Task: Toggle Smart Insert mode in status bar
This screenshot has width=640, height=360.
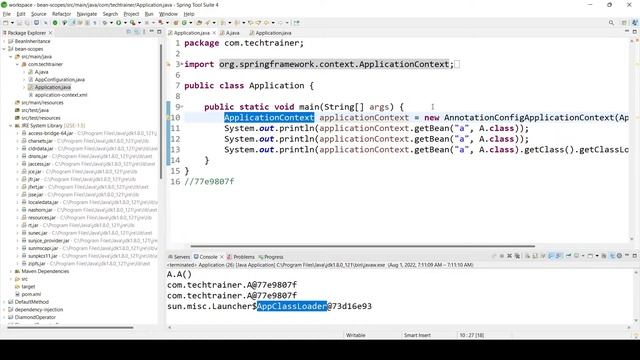Action: [x=417, y=335]
